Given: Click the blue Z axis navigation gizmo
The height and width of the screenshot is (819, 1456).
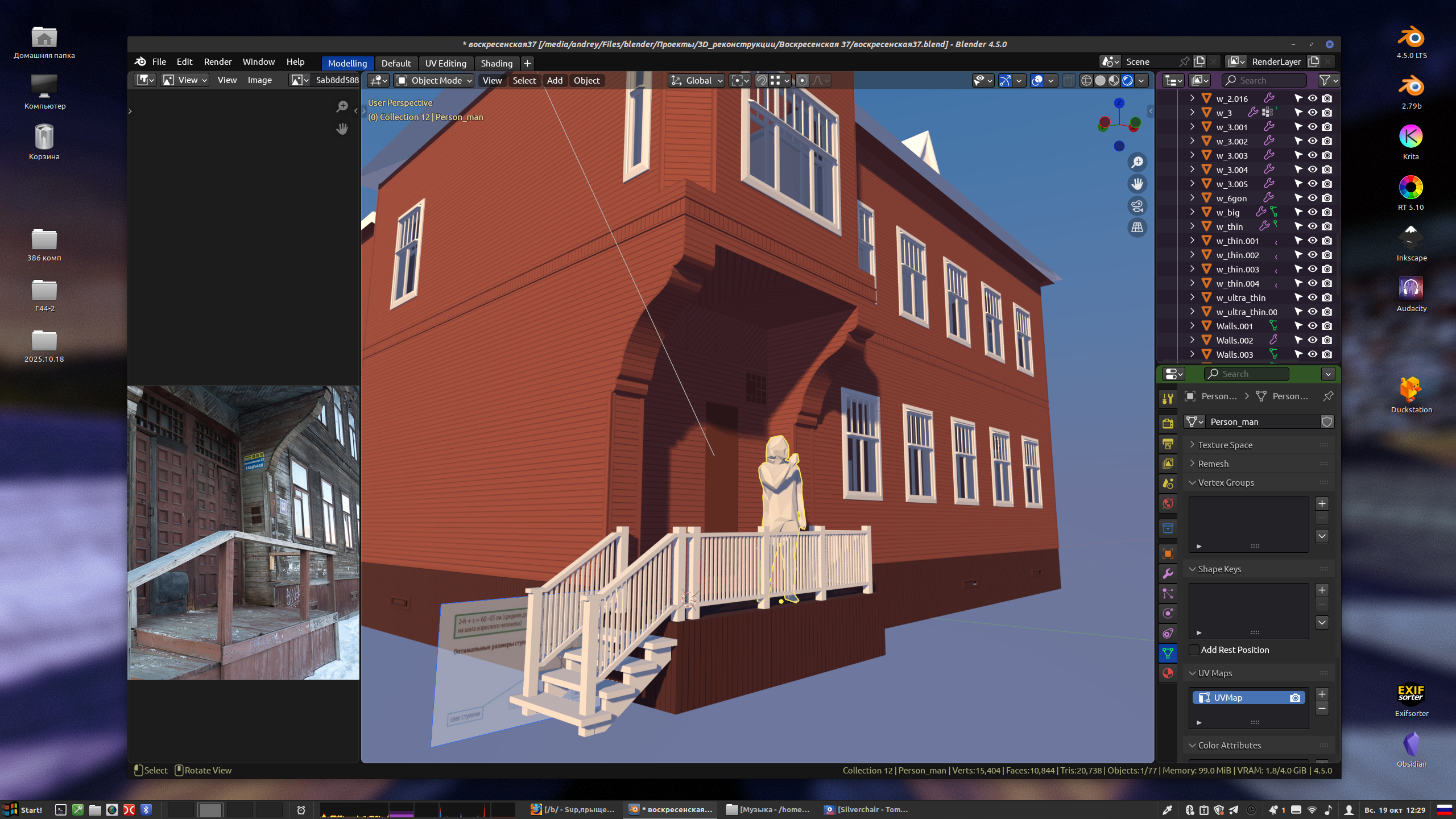Looking at the screenshot, I should [x=1119, y=103].
